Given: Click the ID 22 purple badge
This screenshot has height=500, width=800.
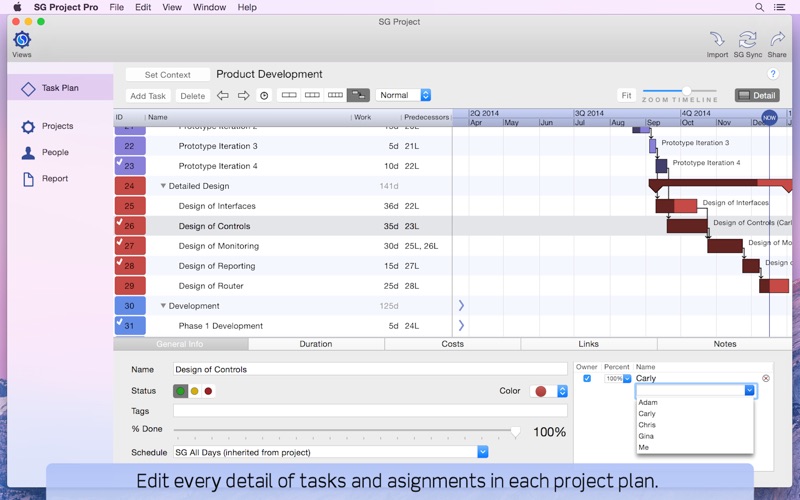Looking at the screenshot, I should tap(130, 146).
